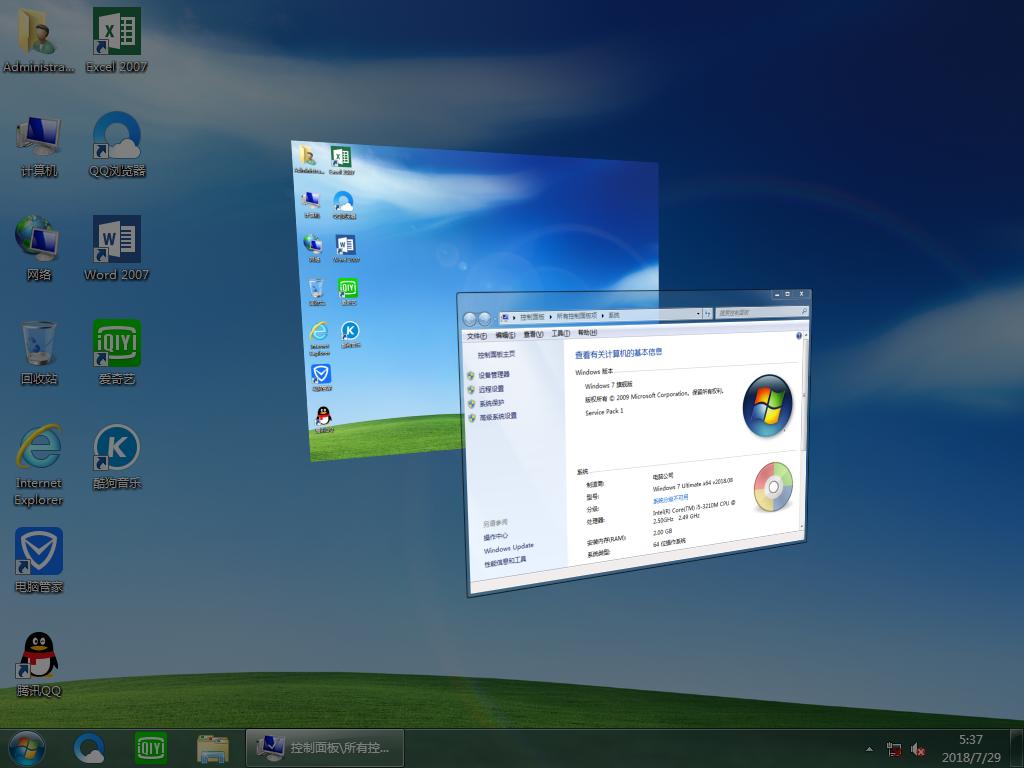Open the Windows Update link
1024x768 pixels.
click(x=508, y=548)
